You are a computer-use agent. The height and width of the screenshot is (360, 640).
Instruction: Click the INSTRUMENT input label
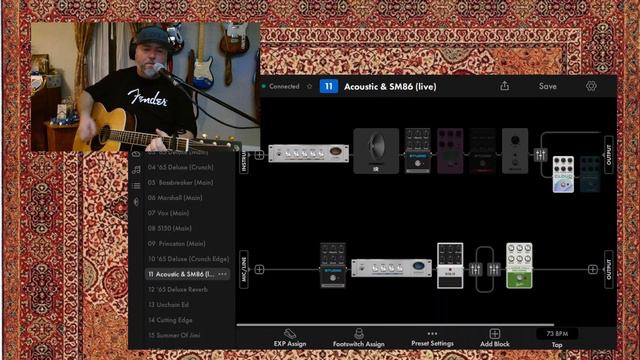[x=244, y=161]
